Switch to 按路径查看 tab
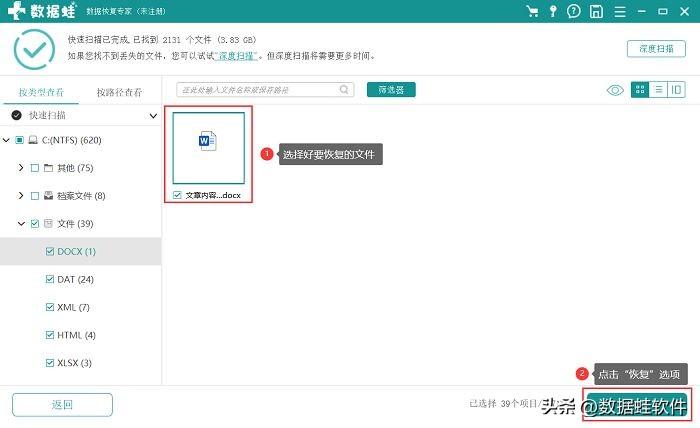This screenshot has width=700, height=428. tap(119, 92)
